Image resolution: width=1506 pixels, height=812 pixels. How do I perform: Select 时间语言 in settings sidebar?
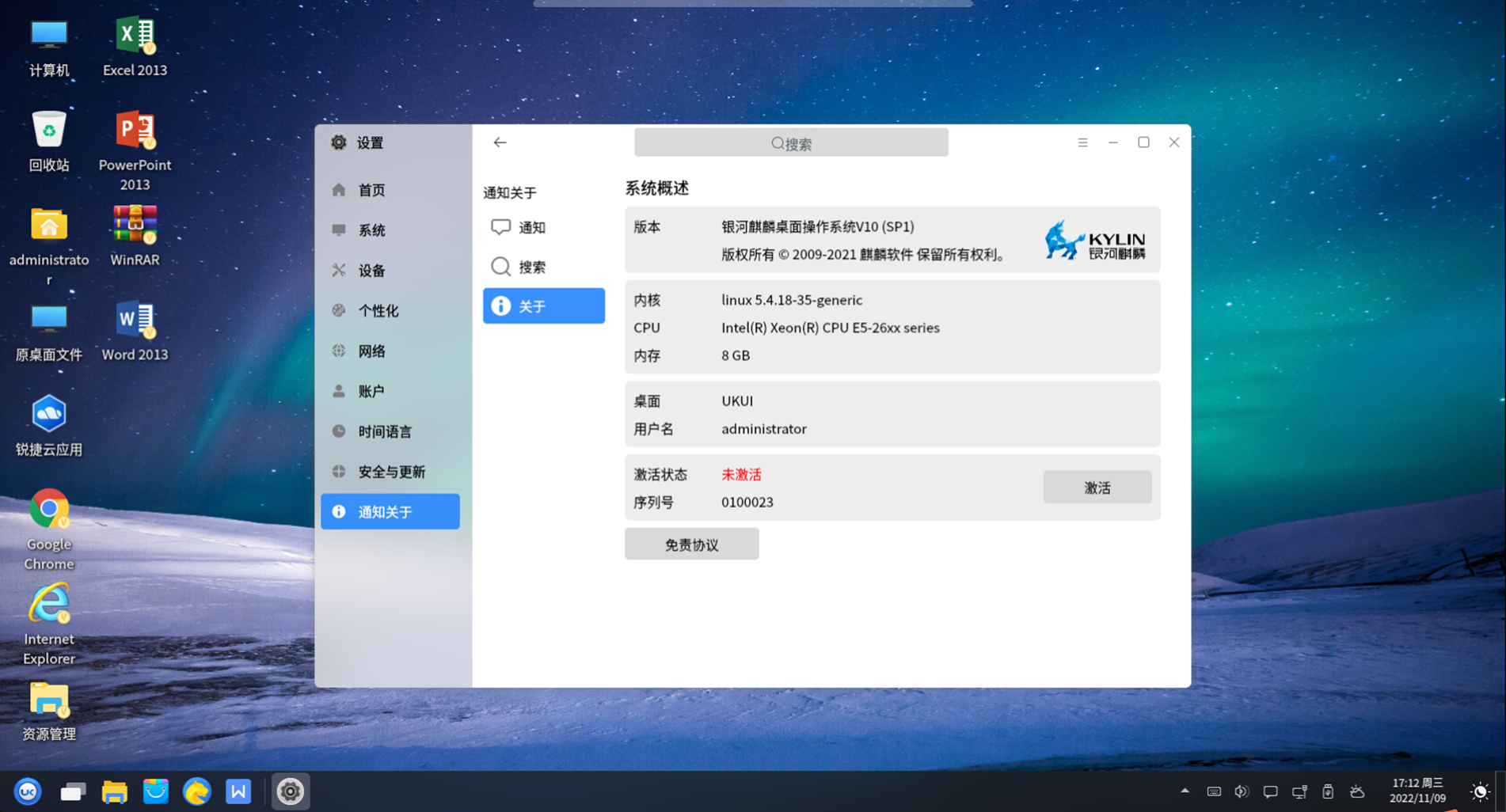[x=390, y=431]
